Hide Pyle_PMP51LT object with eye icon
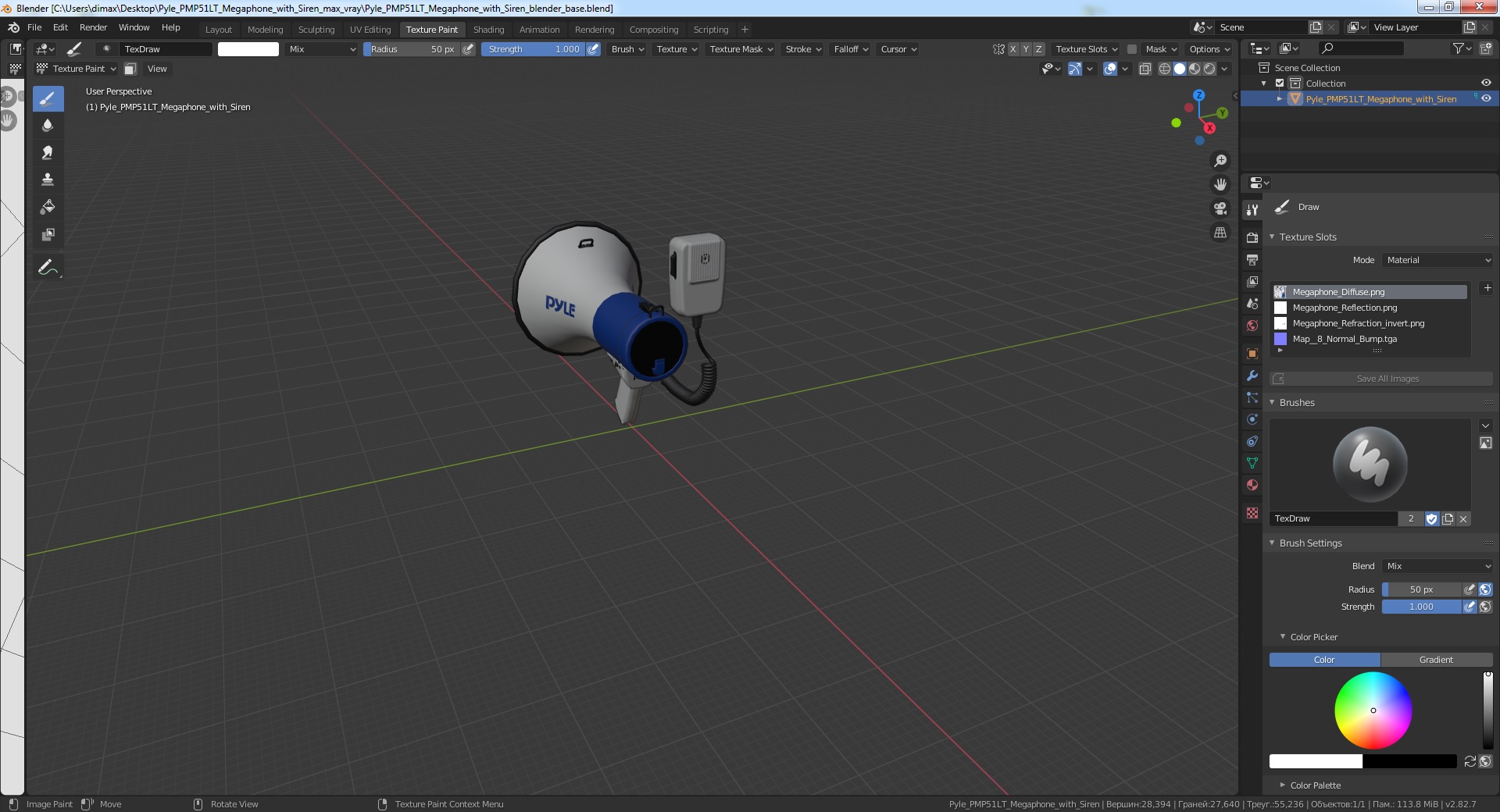Image resolution: width=1500 pixels, height=812 pixels. [1486, 98]
